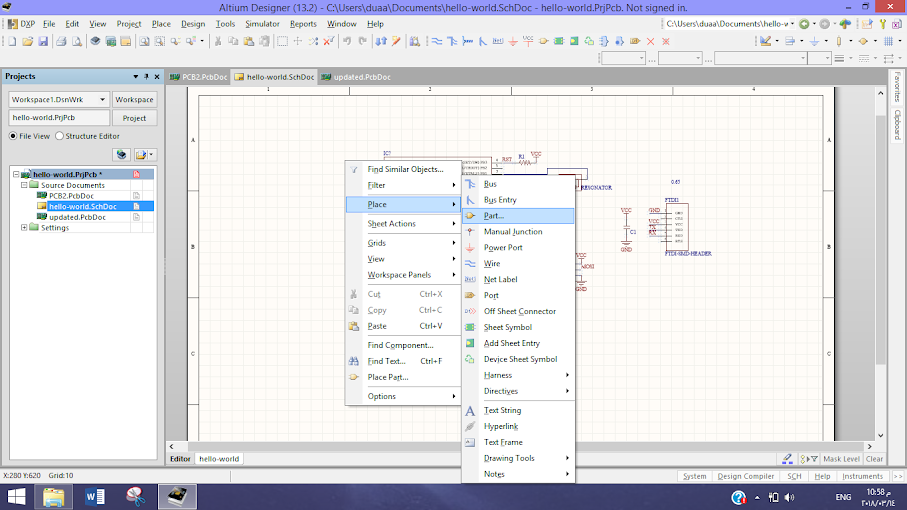Click the Instruments status bar button
The image size is (907, 510).
click(x=862, y=476)
